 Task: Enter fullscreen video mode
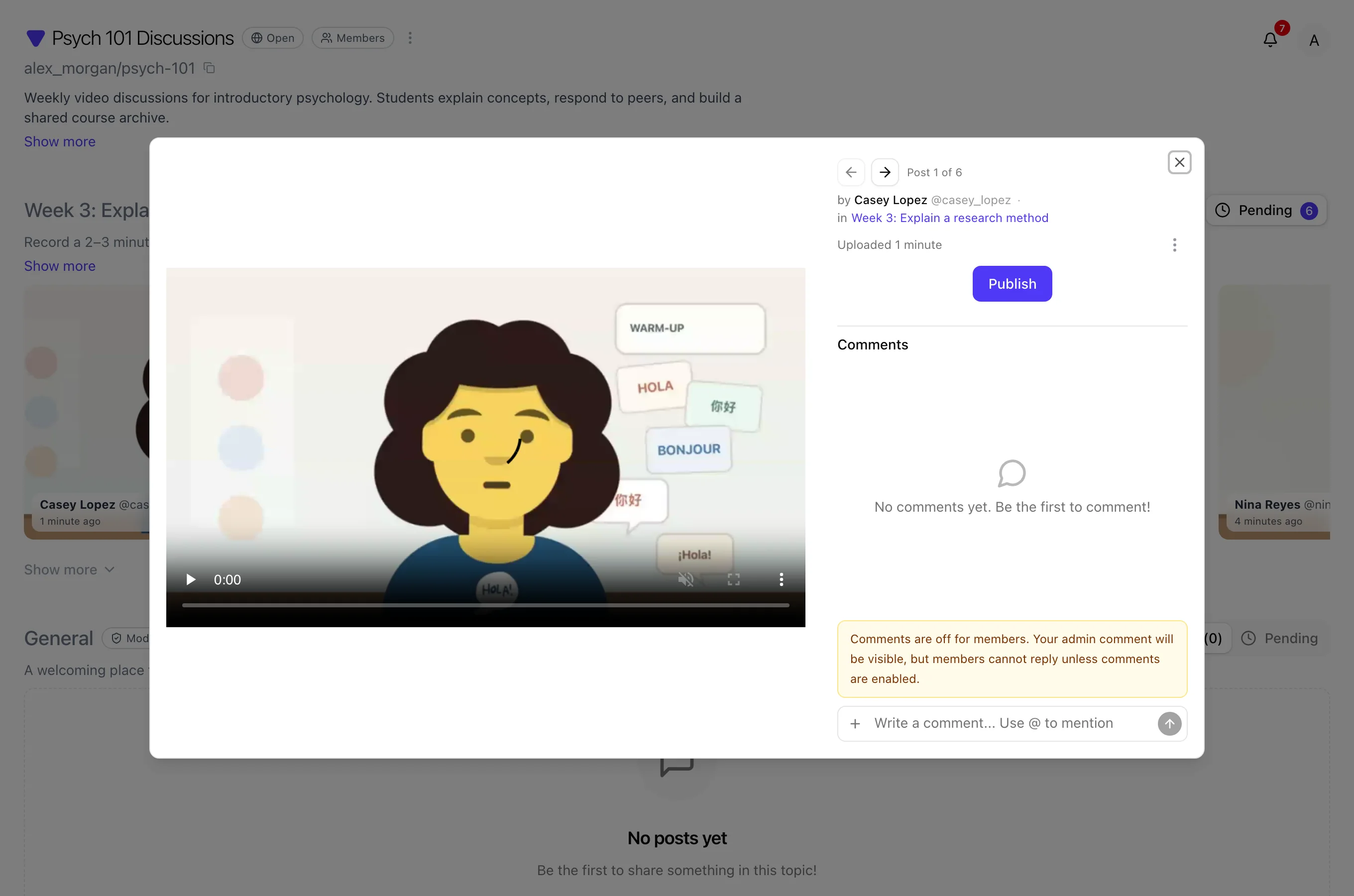(x=734, y=579)
